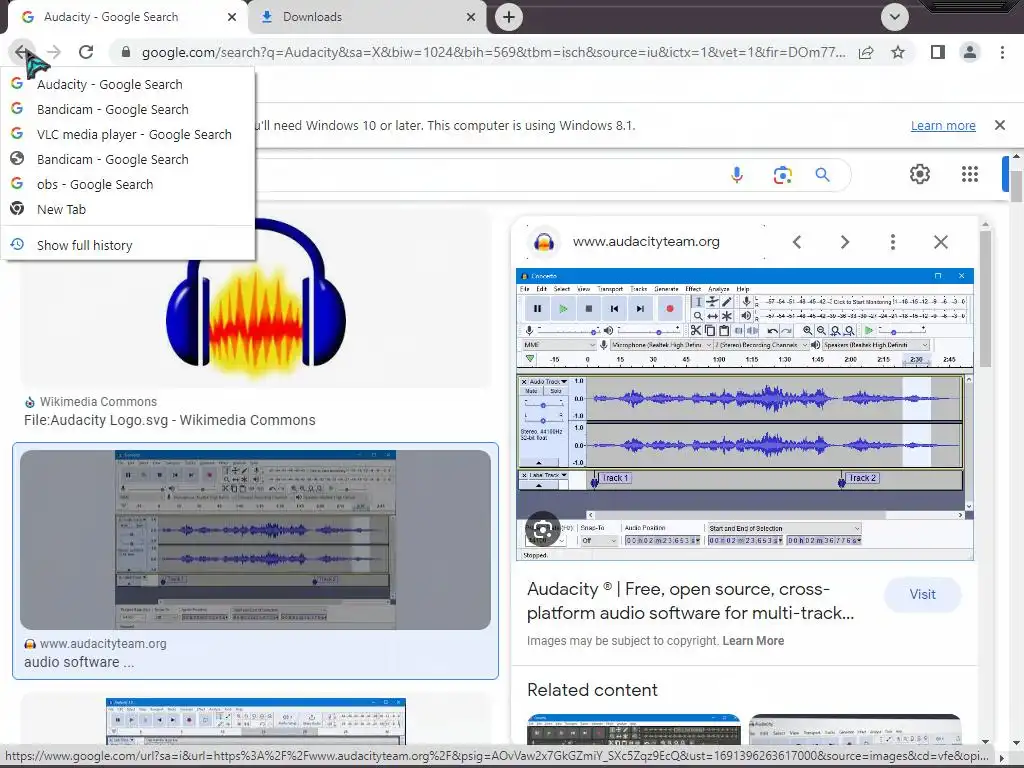1024x768 pixels.
Task: Click the Visit button
Action: (922, 594)
